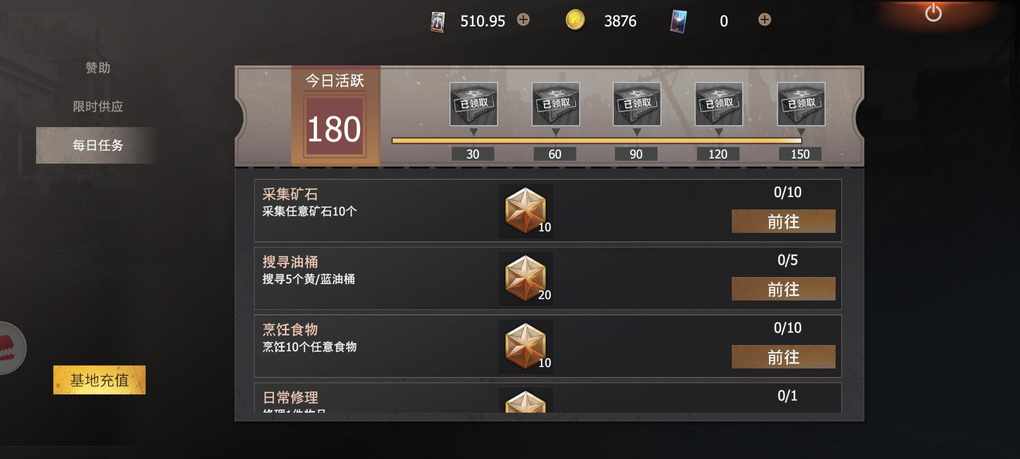Tap the star badge reward for 搜寻油桶
The image size is (1020, 459).
[526, 278]
